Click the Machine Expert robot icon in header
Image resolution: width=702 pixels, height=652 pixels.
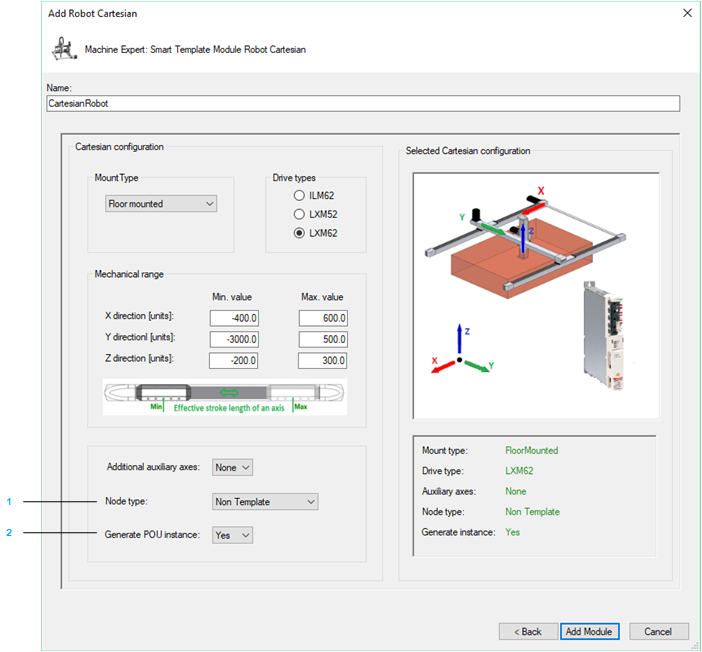pos(63,48)
